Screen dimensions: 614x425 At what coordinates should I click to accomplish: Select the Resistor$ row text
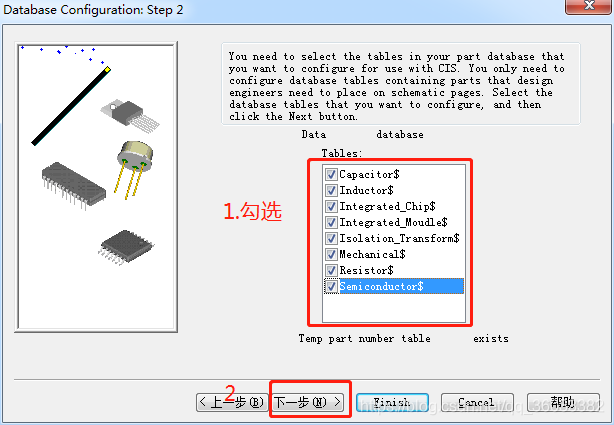click(x=366, y=271)
